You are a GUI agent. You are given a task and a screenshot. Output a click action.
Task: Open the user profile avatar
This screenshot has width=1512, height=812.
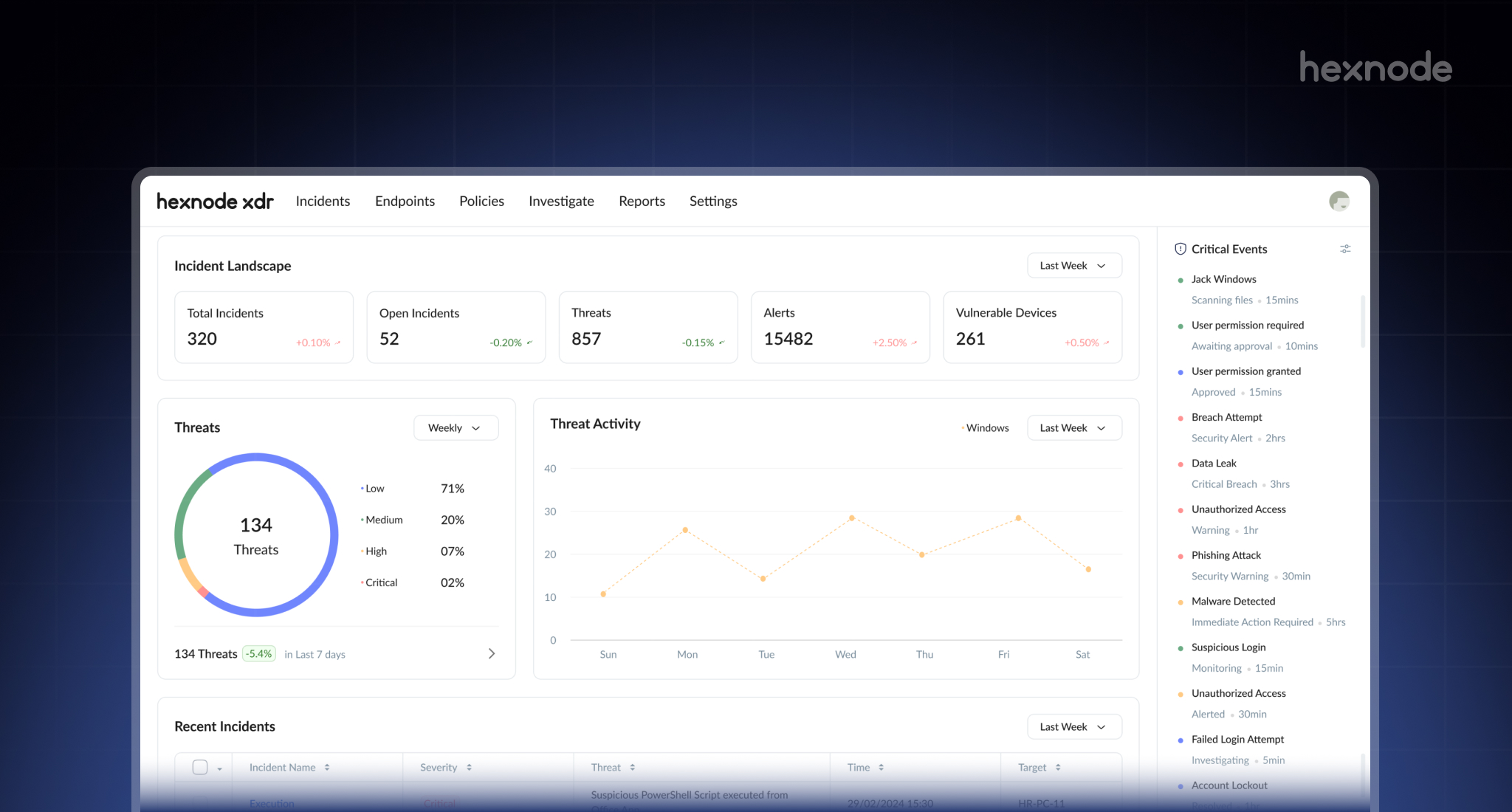tap(1339, 201)
